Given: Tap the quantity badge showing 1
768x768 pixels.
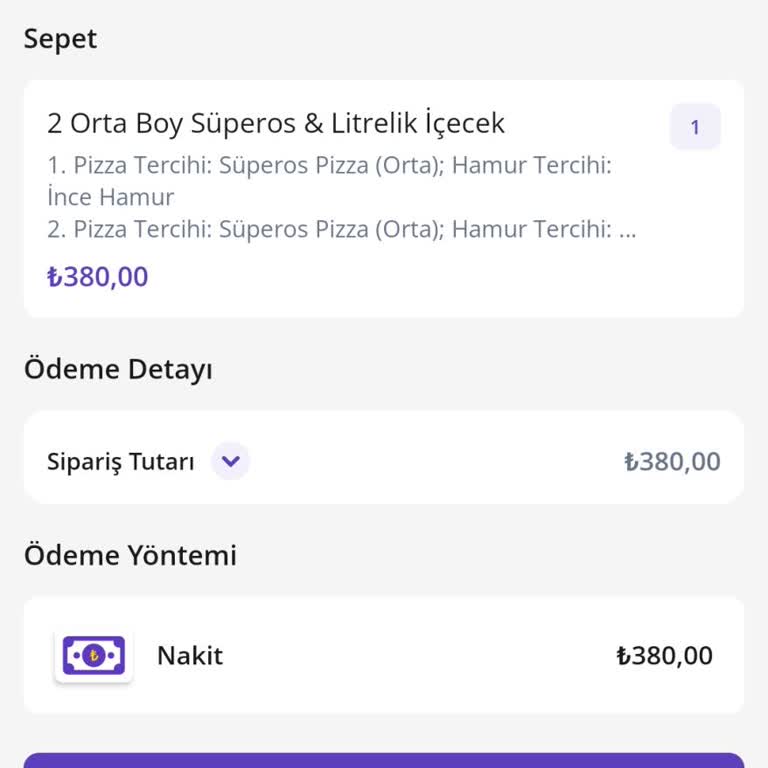Looking at the screenshot, I should point(695,127).
